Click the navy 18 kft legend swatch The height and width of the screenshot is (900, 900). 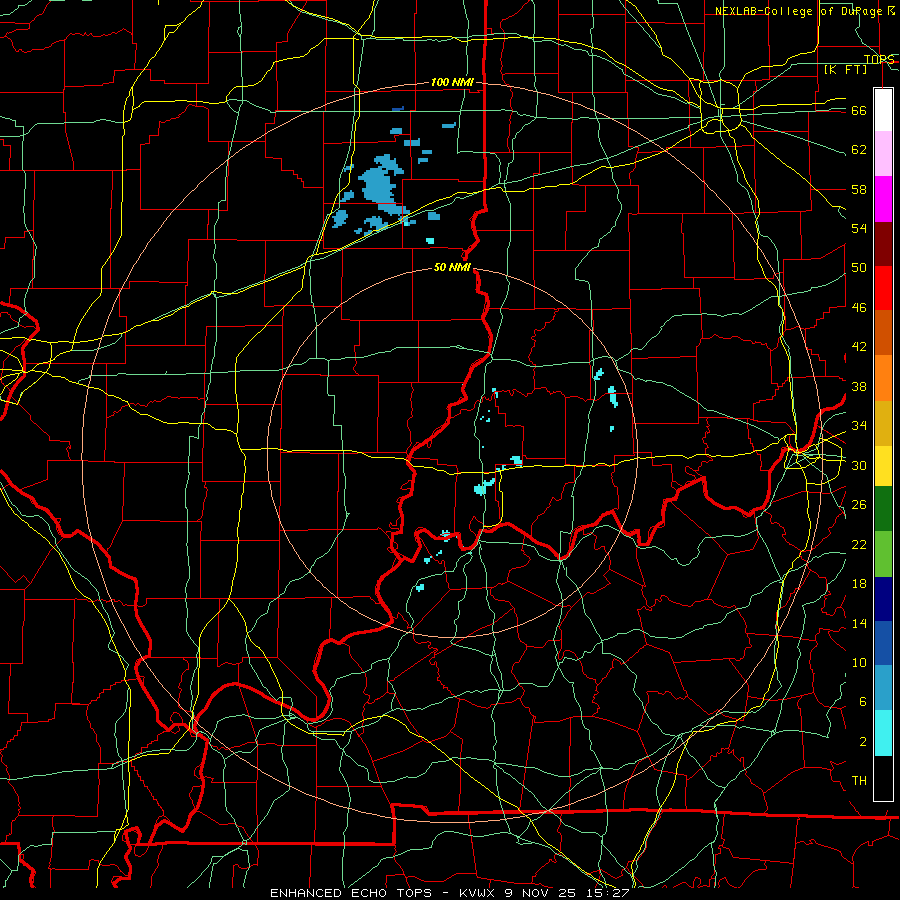click(883, 599)
